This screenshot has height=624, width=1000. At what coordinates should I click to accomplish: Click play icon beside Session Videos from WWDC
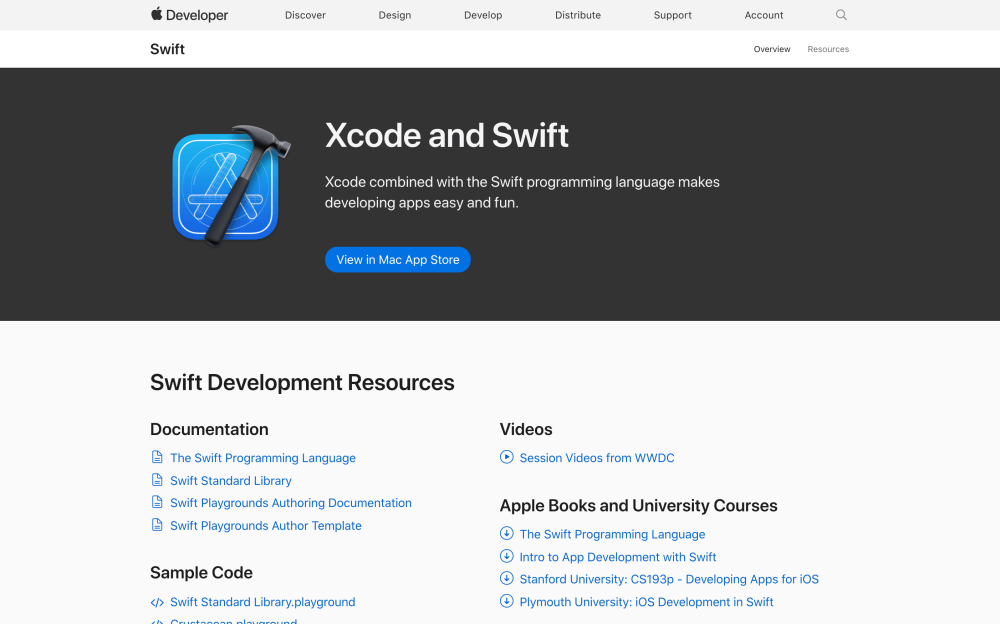pyautogui.click(x=506, y=457)
